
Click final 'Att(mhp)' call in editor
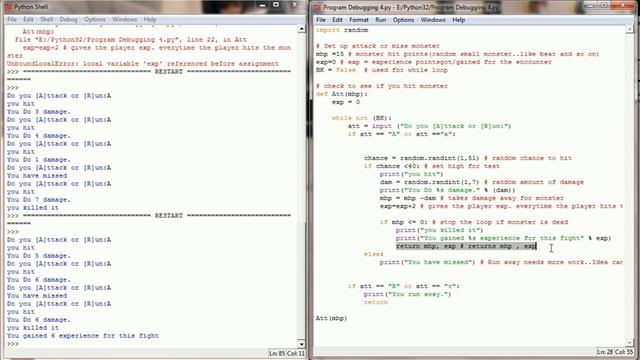coord(331,318)
